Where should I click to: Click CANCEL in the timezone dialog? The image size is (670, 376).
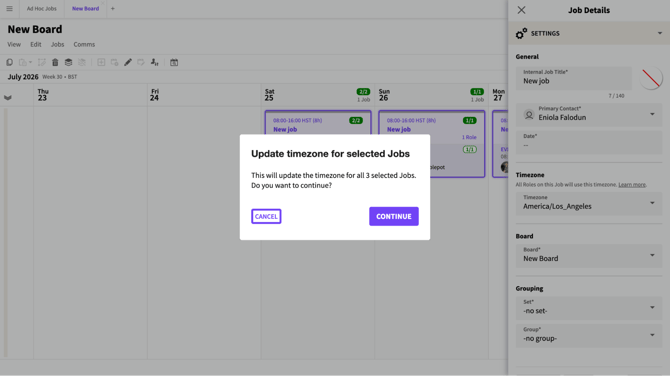(x=266, y=216)
